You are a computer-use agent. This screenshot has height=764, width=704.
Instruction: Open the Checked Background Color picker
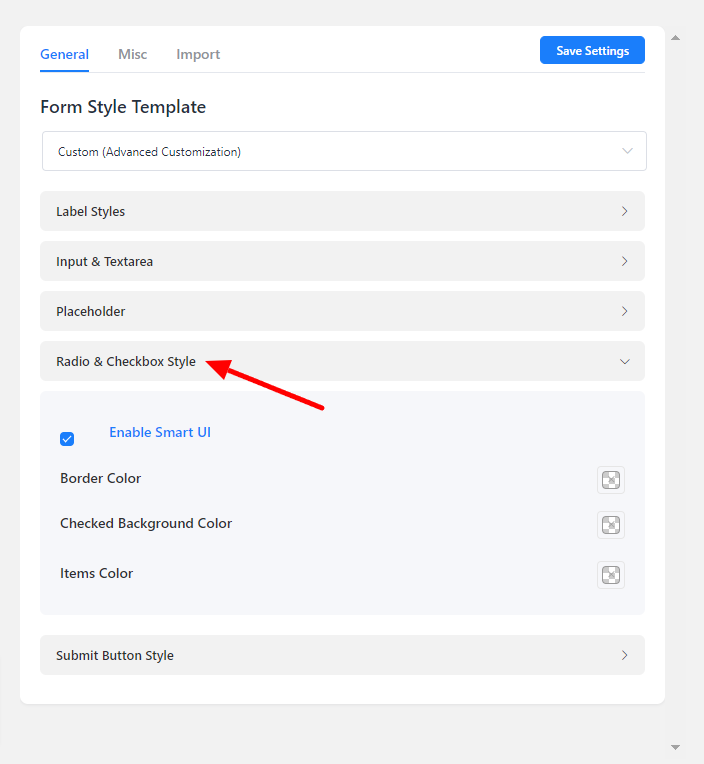(610, 525)
